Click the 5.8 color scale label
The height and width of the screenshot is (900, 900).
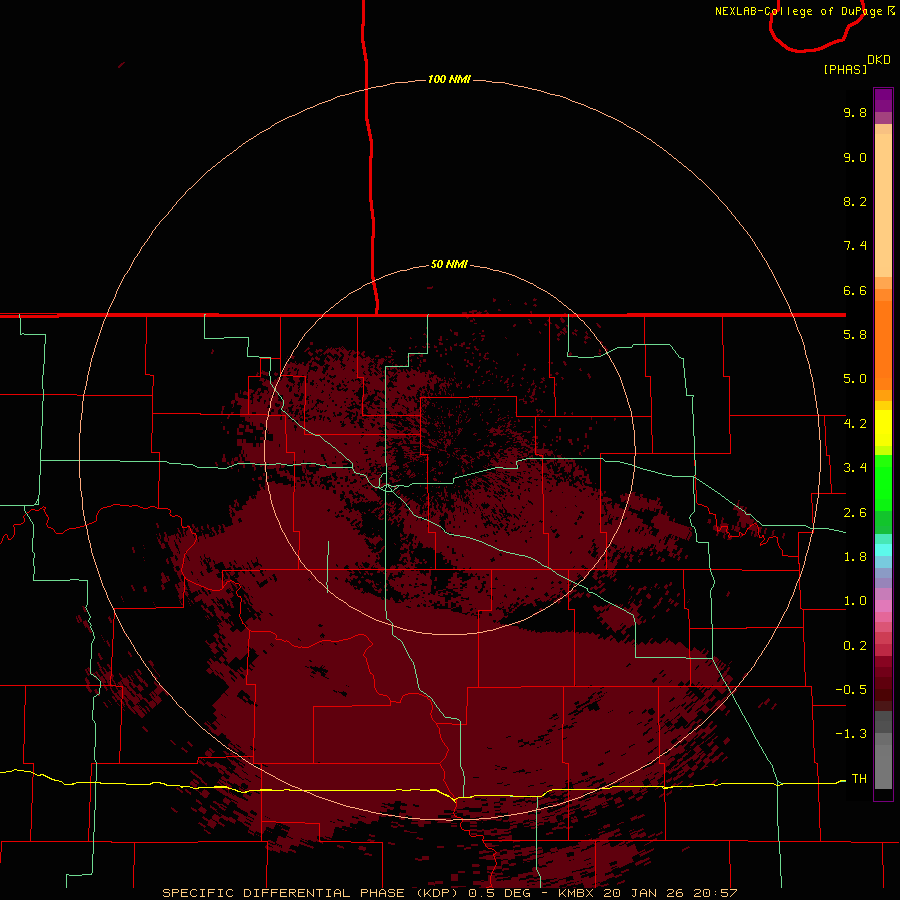point(855,335)
